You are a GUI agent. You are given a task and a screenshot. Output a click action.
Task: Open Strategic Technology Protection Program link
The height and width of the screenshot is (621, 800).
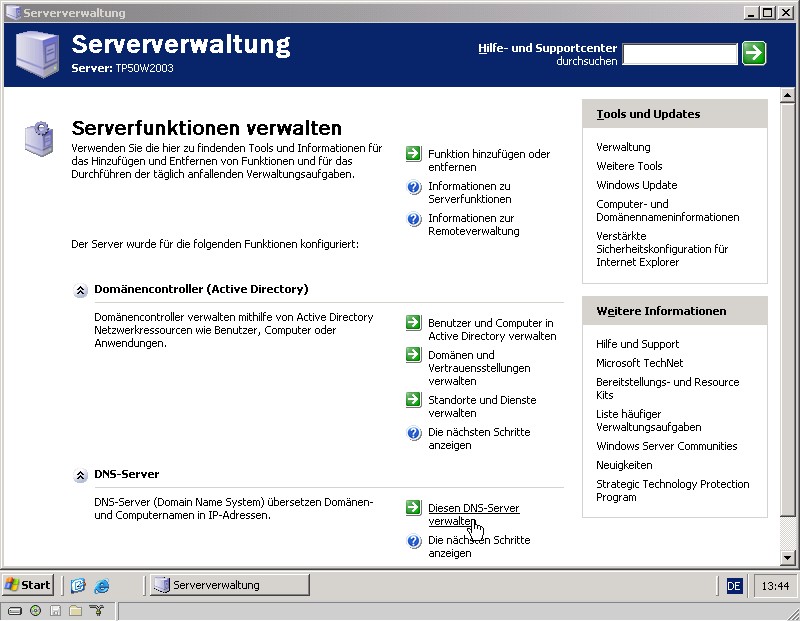(x=672, y=490)
